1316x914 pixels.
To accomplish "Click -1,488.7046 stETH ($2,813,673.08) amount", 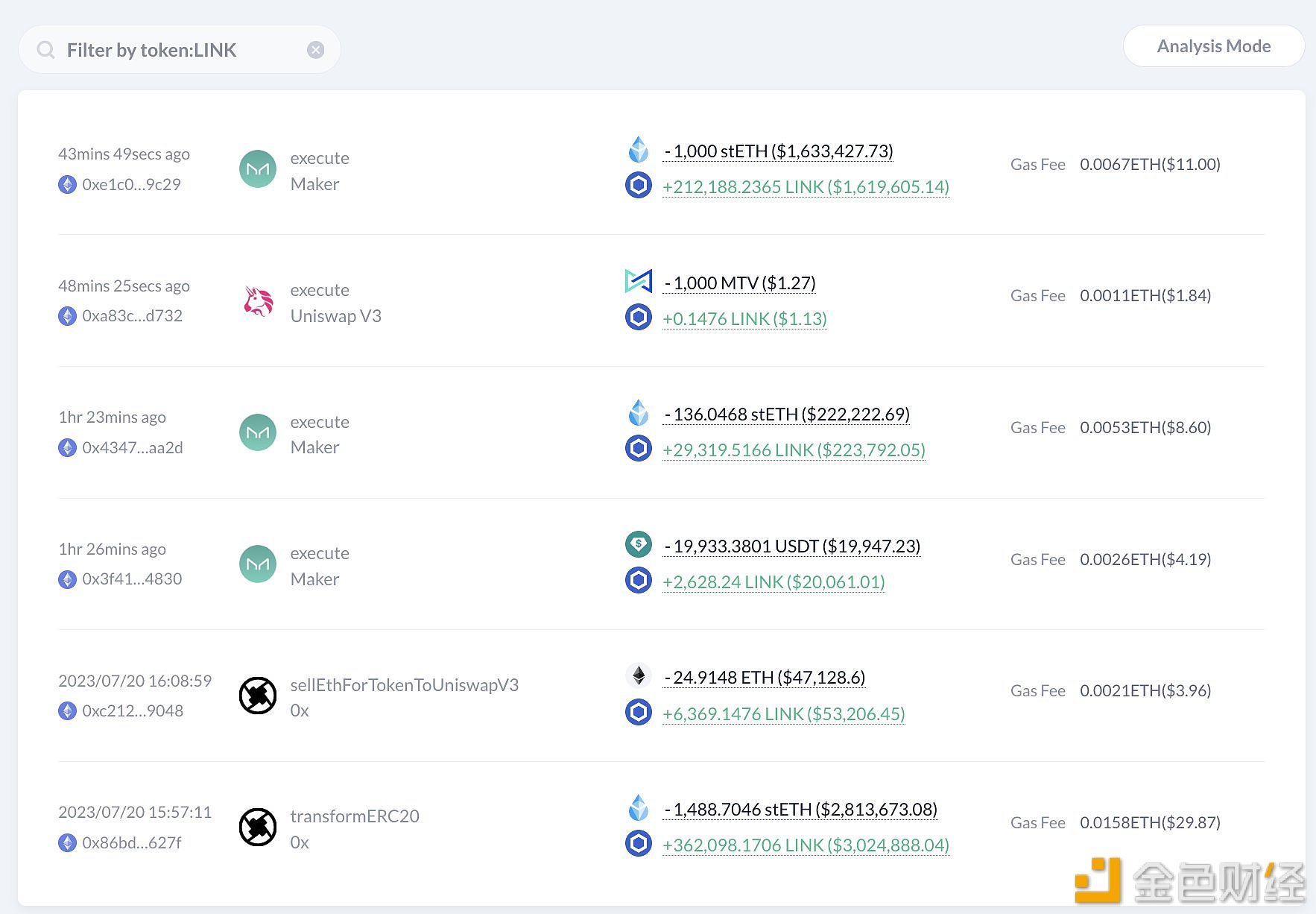I will pyautogui.click(x=801, y=810).
